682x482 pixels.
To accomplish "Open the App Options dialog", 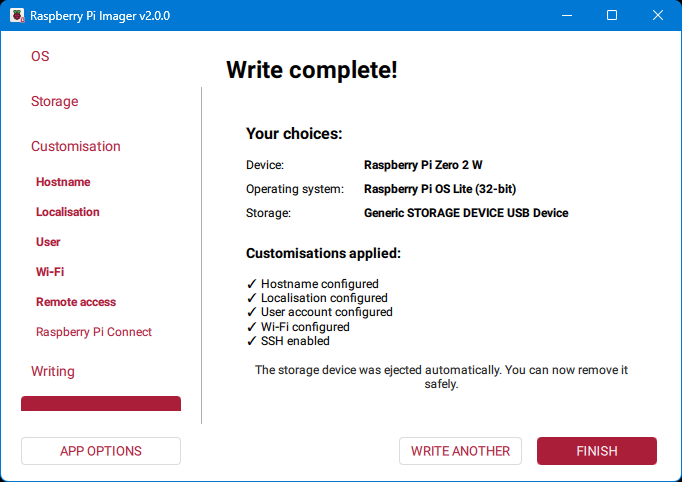I will [101, 451].
